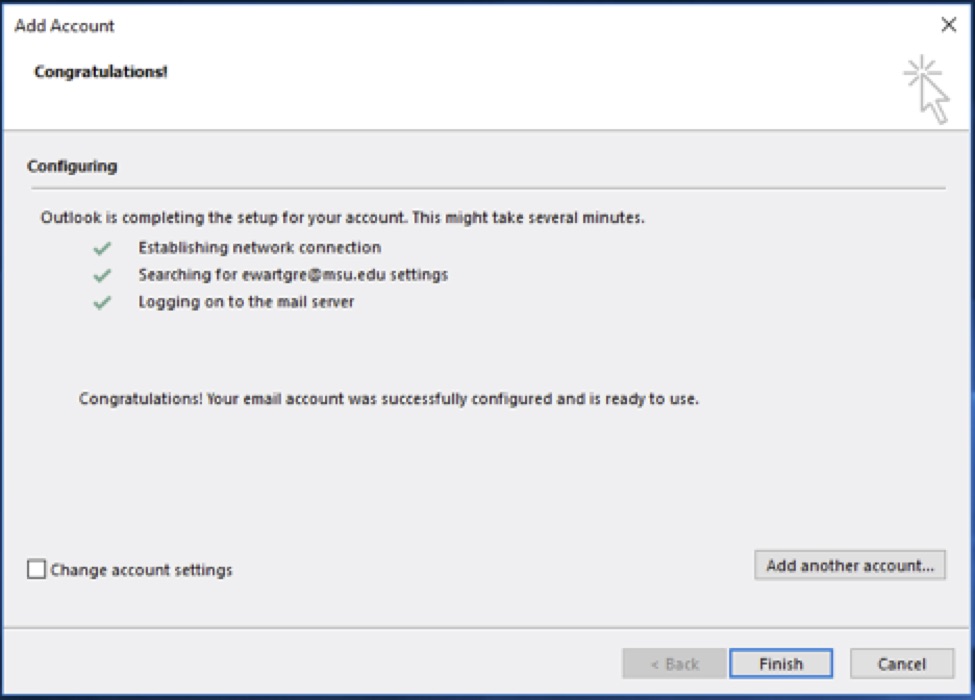This screenshot has height=700, width=975.
Task: Click the checkmark next to Searching for settings
Action: click(101, 275)
